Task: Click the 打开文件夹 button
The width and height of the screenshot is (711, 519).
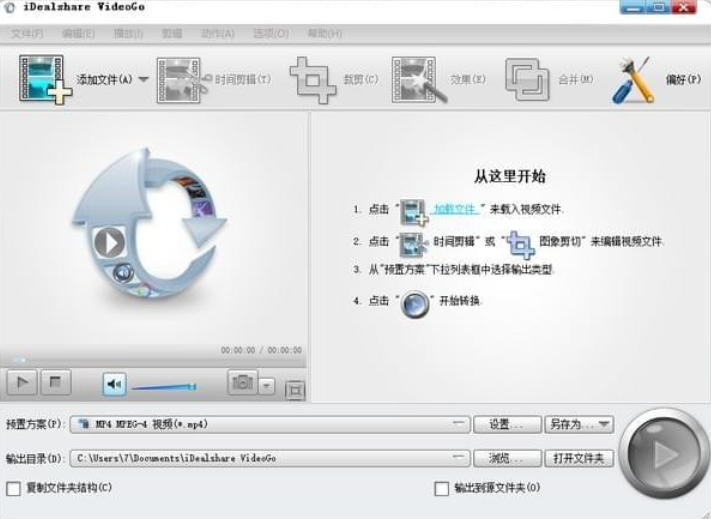Action: (x=579, y=458)
